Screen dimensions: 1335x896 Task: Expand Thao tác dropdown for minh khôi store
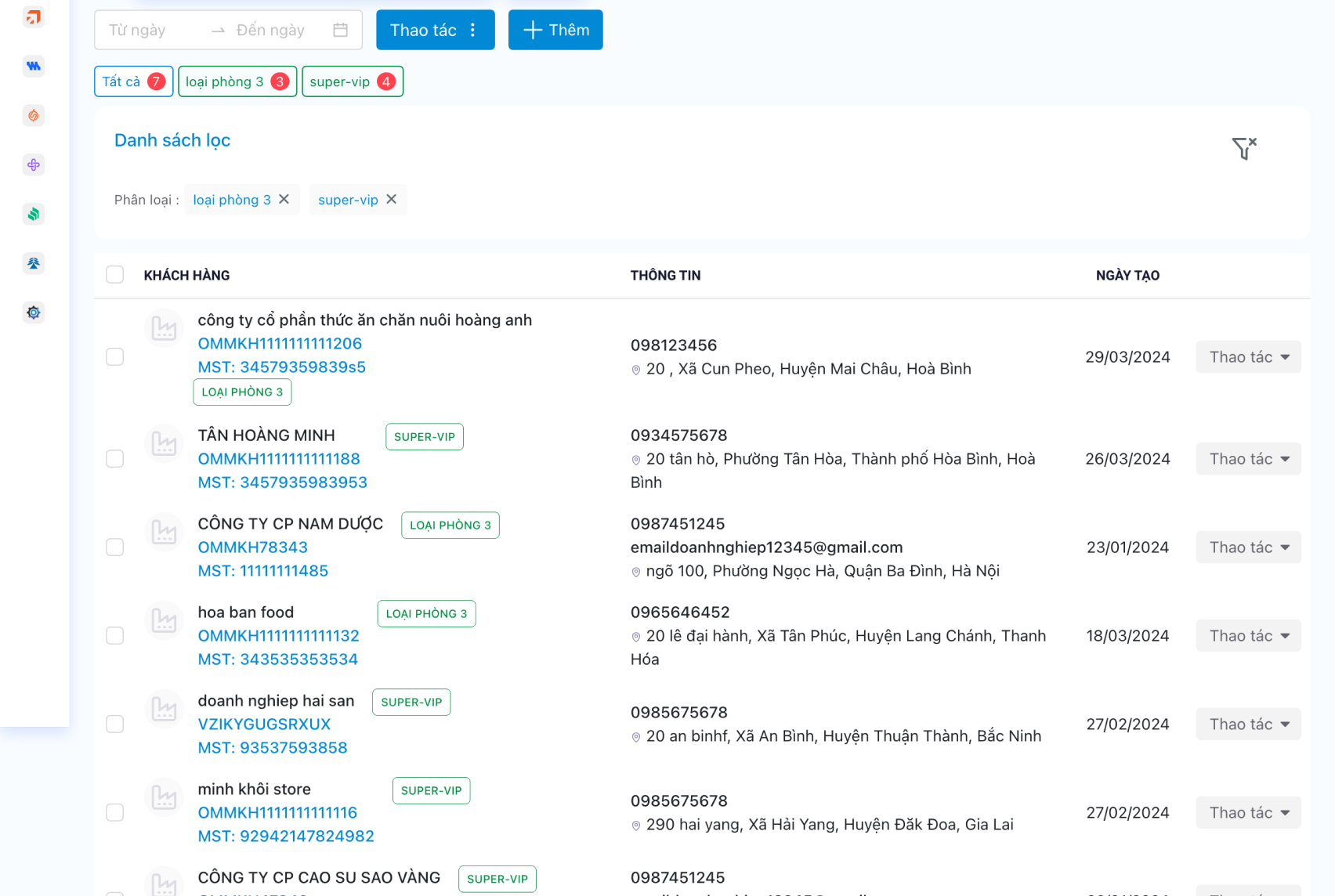[1248, 813]
